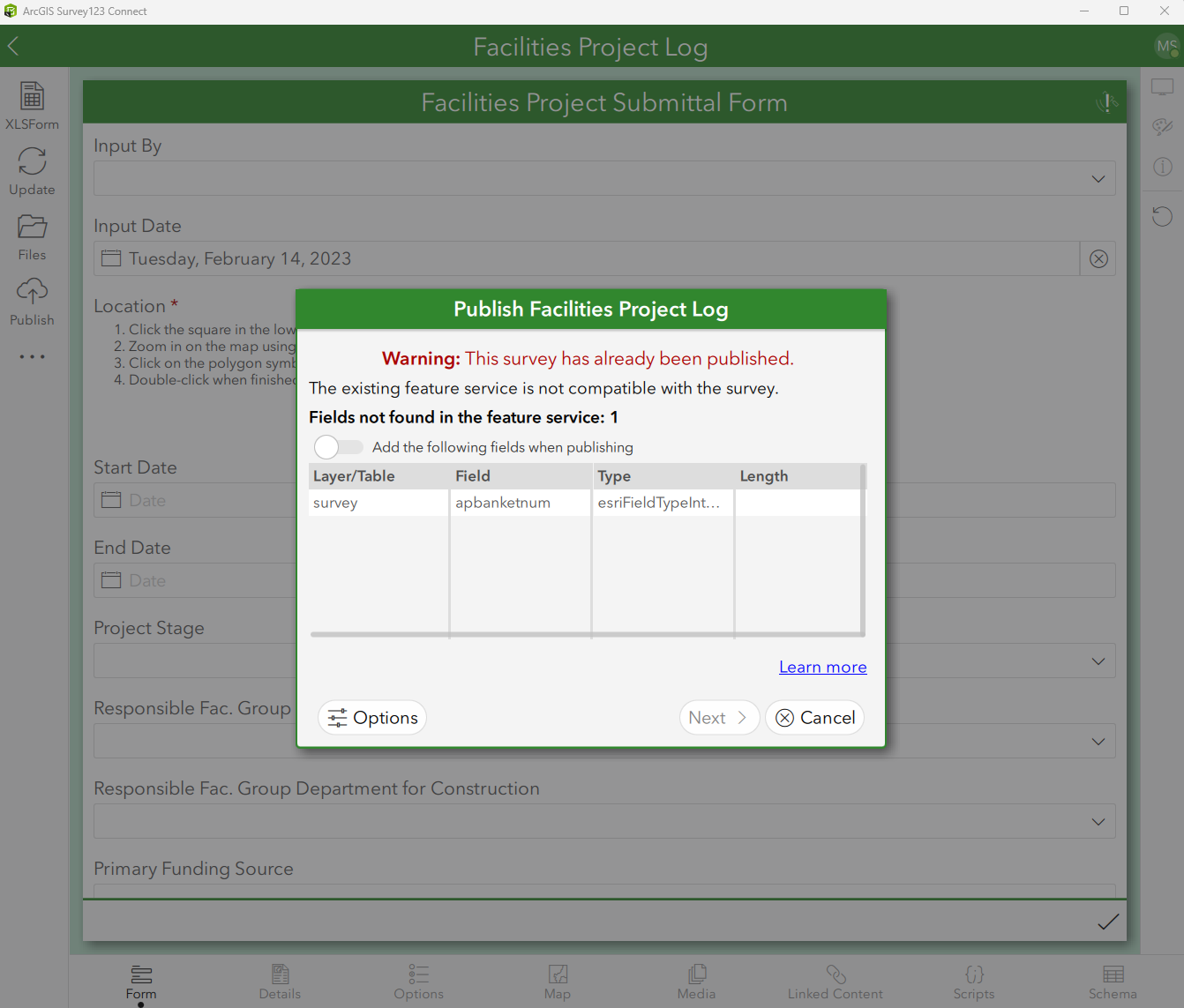Open the info panel icon on the right

(1162, 166)
